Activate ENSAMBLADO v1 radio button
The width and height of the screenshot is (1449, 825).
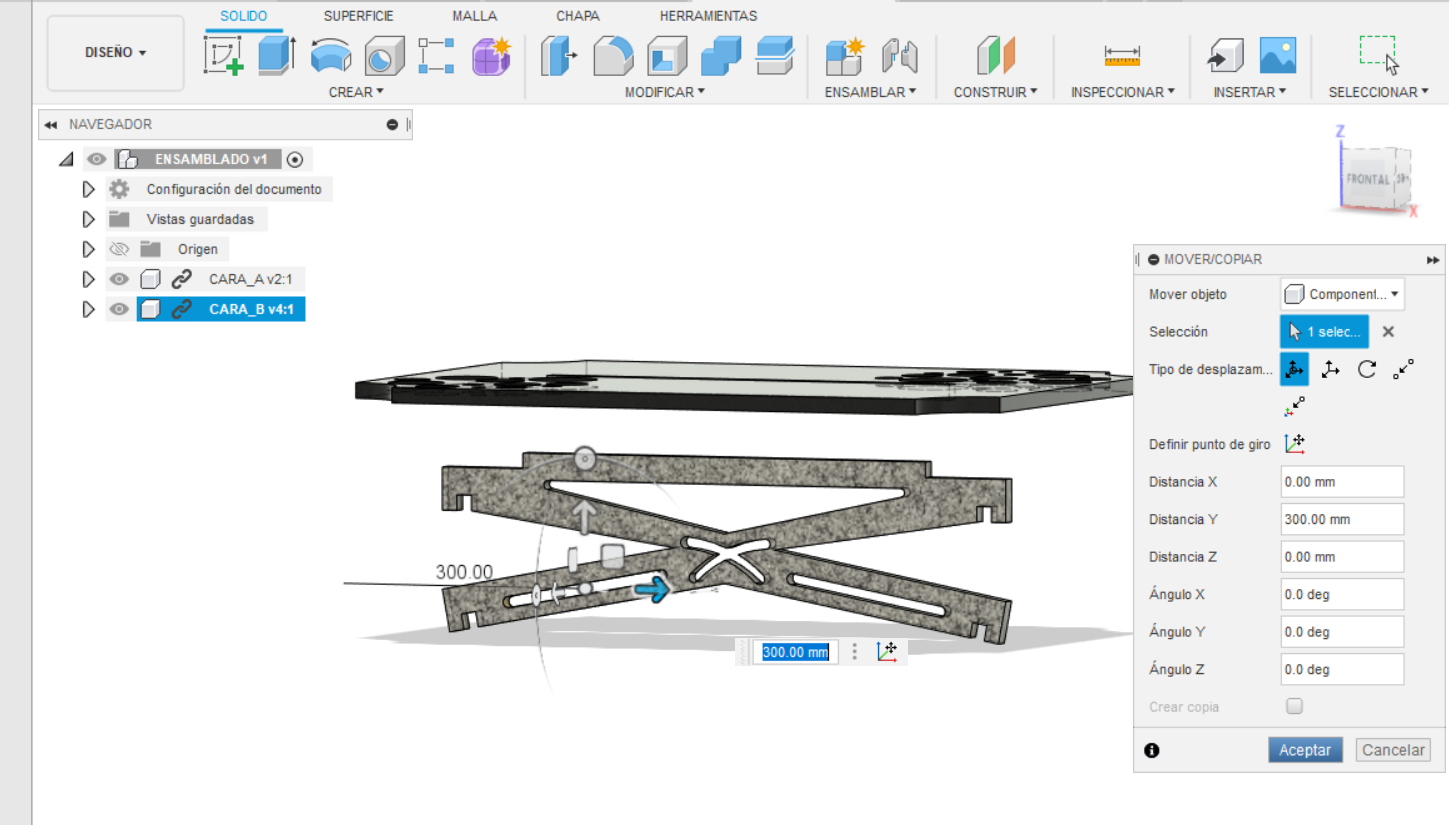[294, 159]
